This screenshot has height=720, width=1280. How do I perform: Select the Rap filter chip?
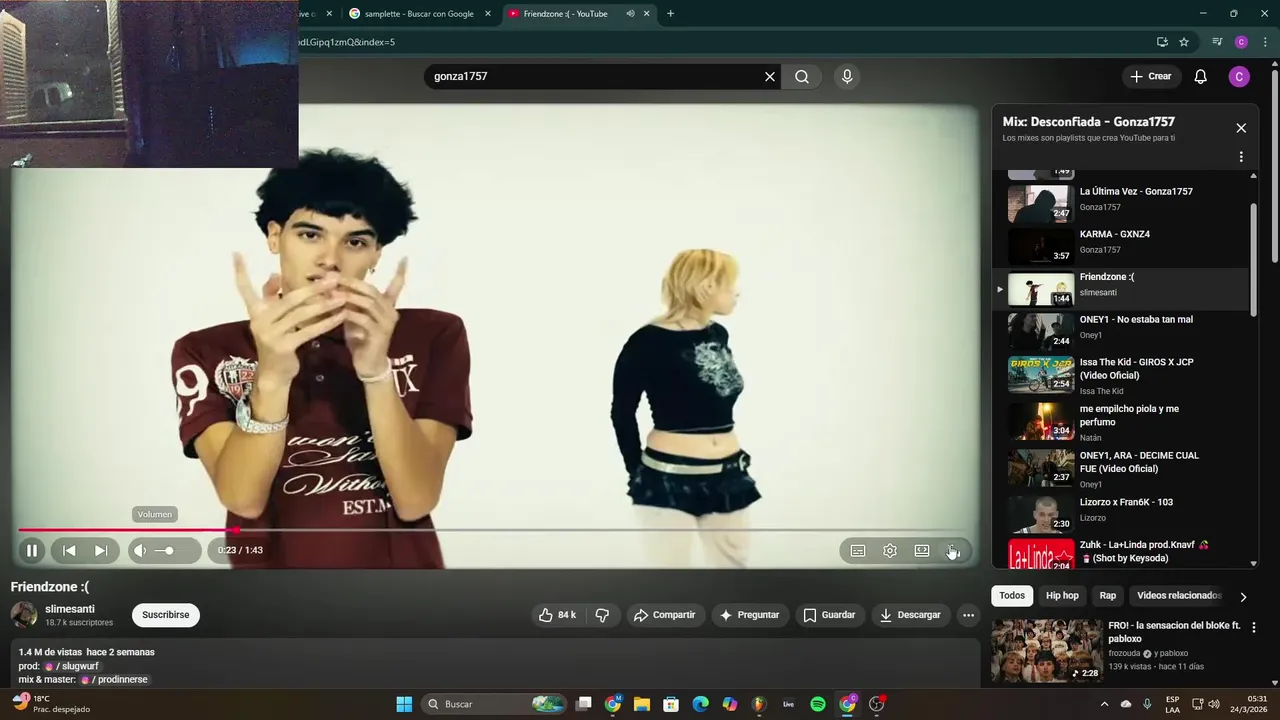pos(1108,596)
